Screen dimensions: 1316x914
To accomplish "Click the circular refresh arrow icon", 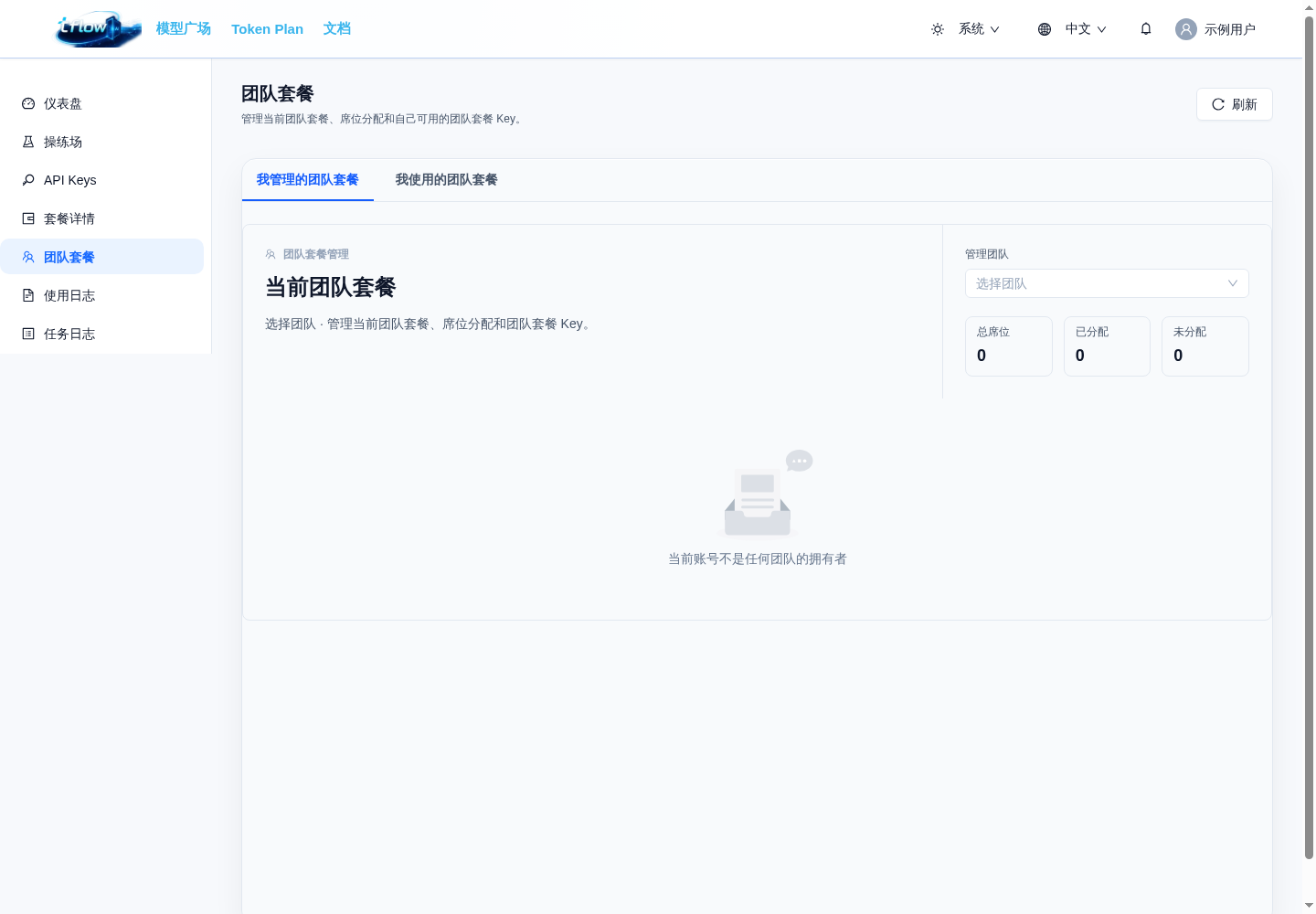I will point(1218,104).
